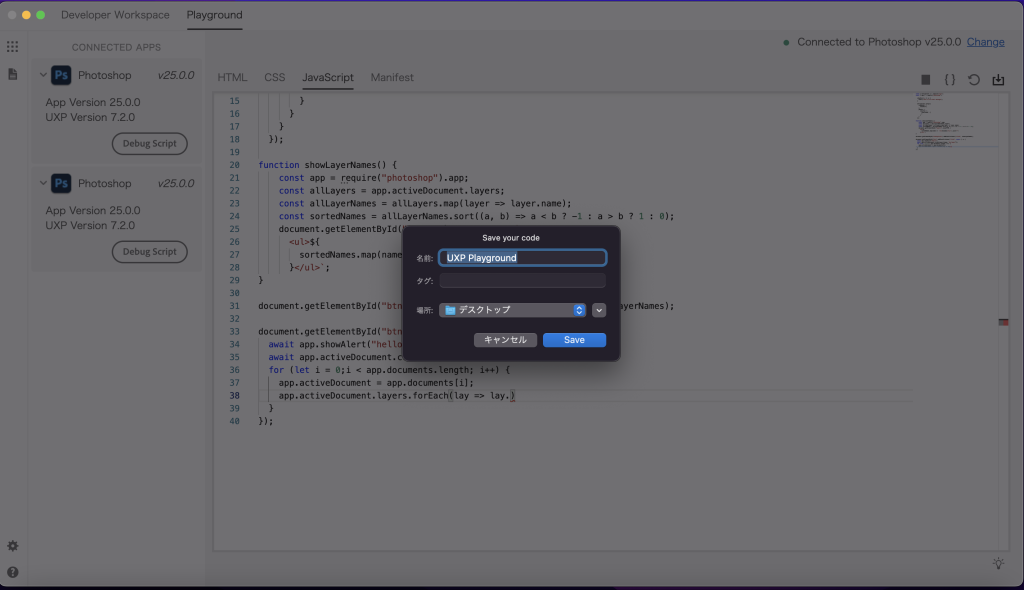Open the 場所 dropdown showing デスクトップ
Viewport: 1024px width, 590px height.
513,310
